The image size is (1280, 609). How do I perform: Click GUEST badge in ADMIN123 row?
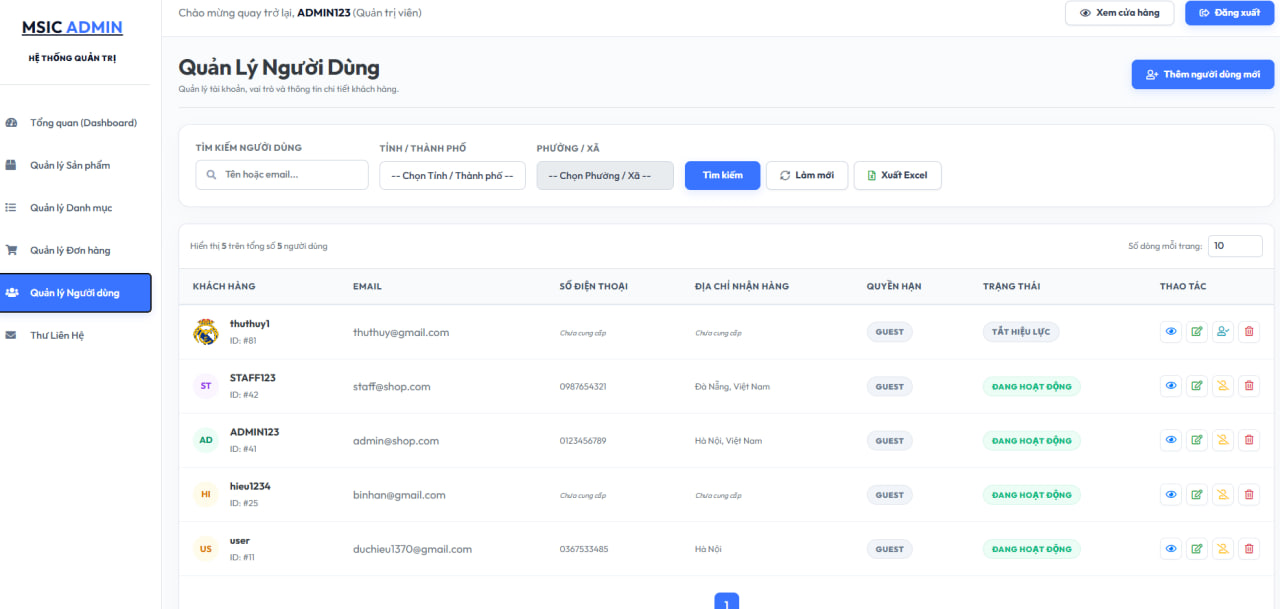pos(889,440)
